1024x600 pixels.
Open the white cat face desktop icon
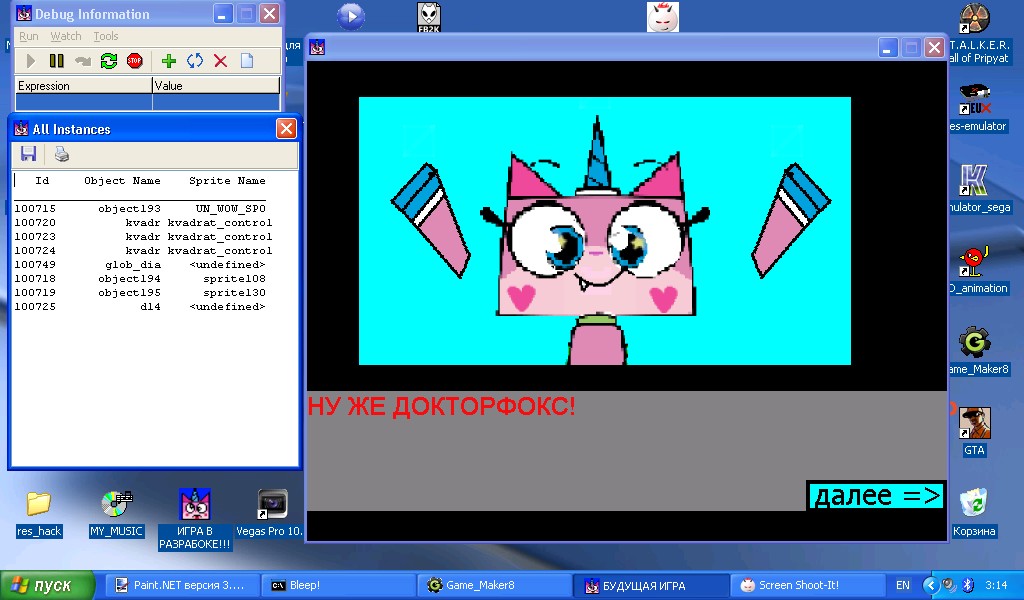[663, 16]
